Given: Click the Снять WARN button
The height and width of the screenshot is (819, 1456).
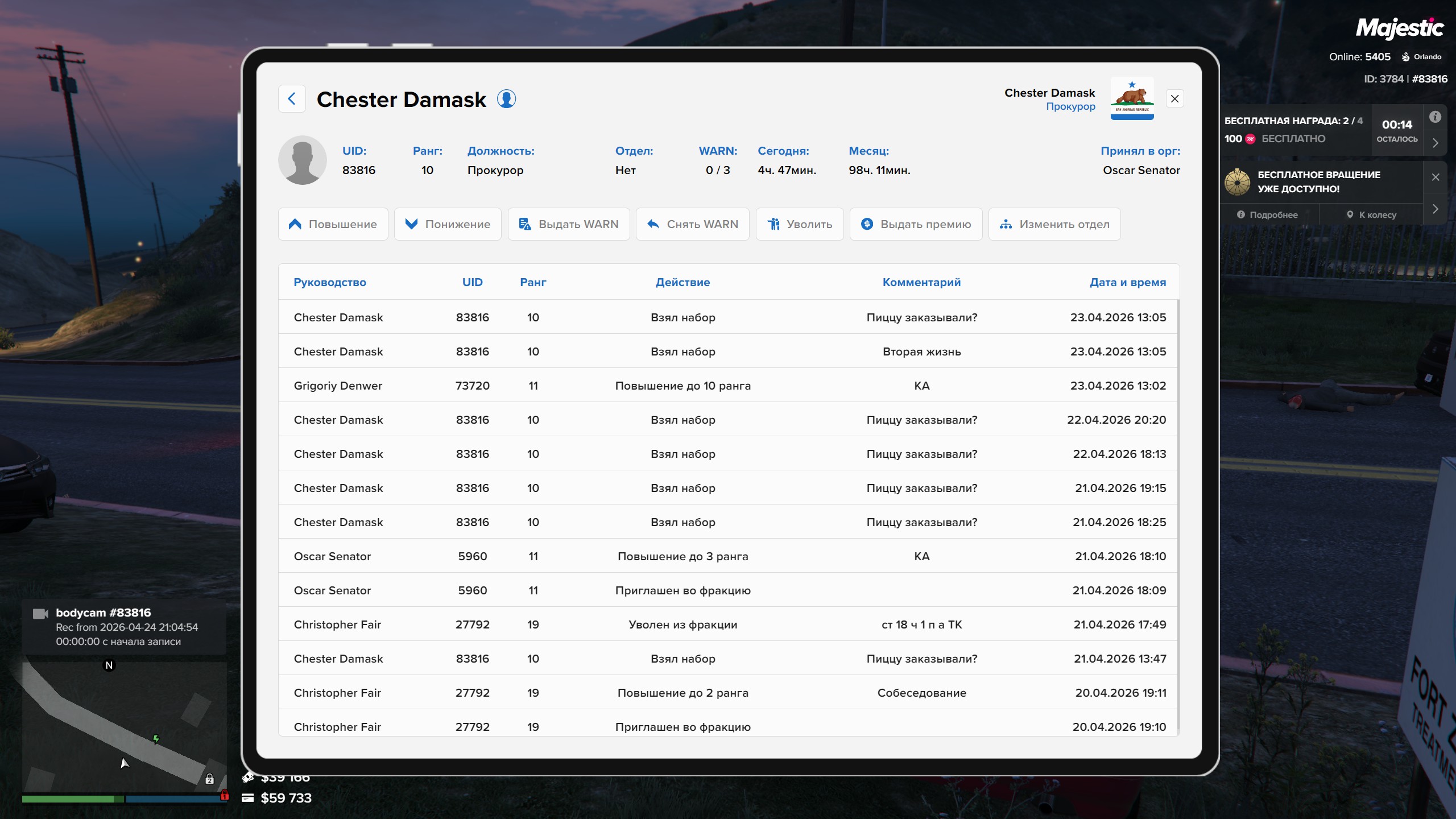Looking at the screenshot, I should coord(692,224).
